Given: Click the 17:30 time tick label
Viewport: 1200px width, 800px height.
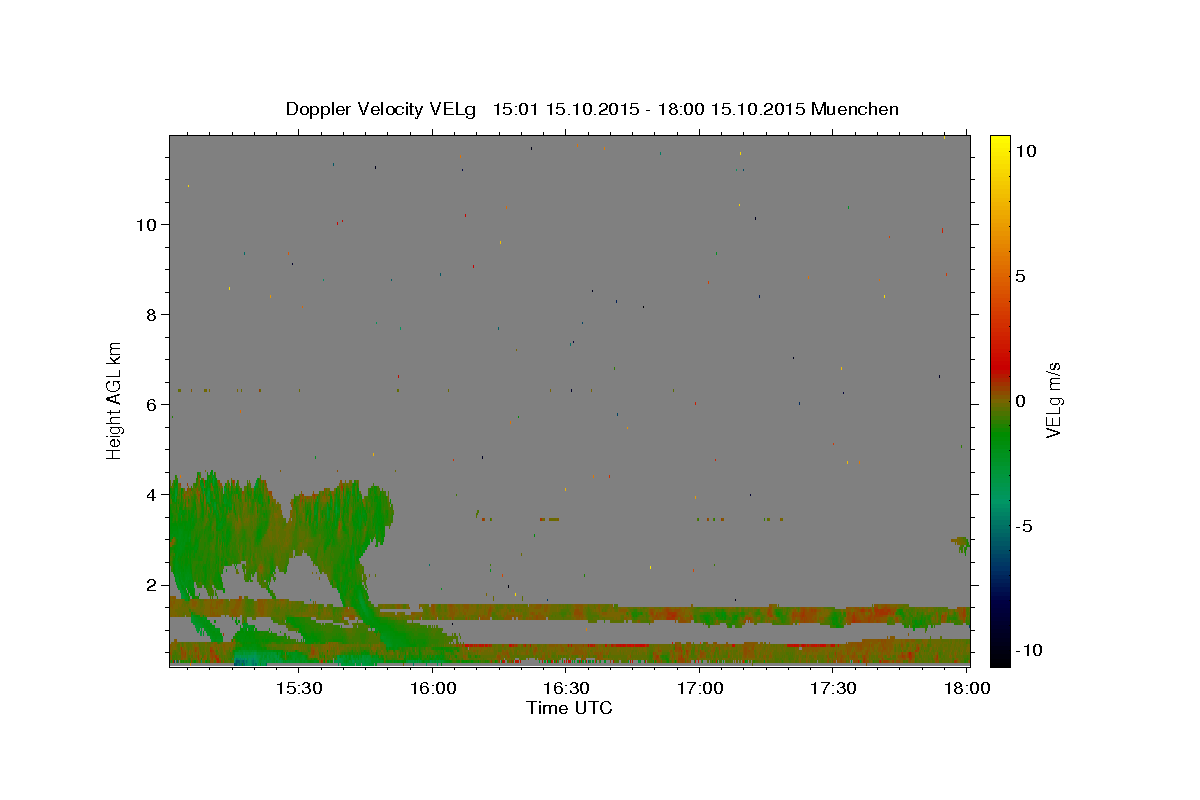Looking at the screenshot, I should (833, 689).
